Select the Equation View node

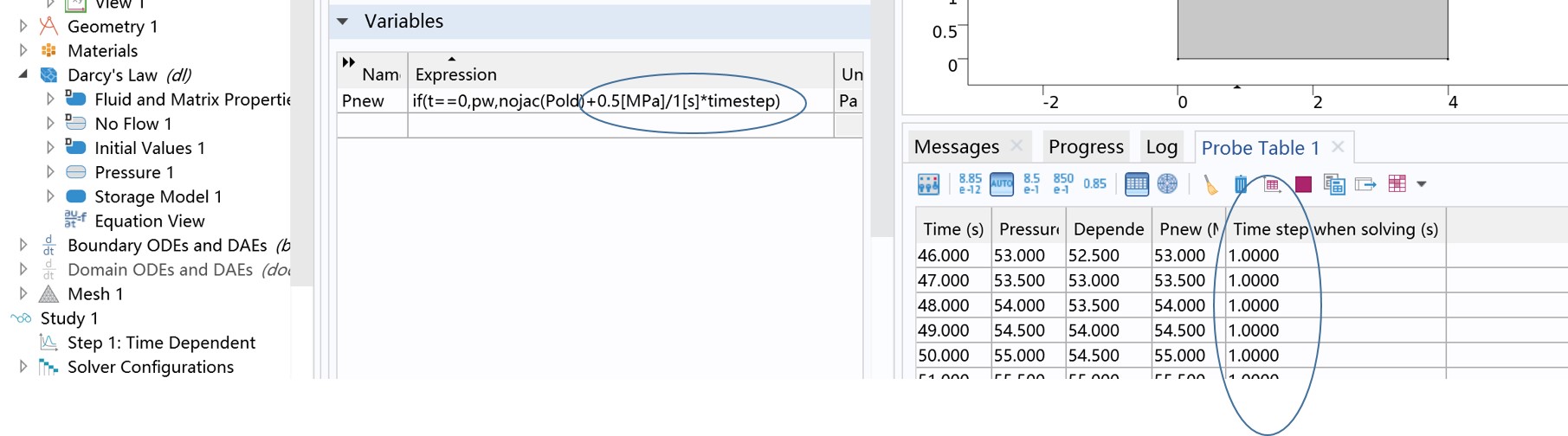[149, 221]
